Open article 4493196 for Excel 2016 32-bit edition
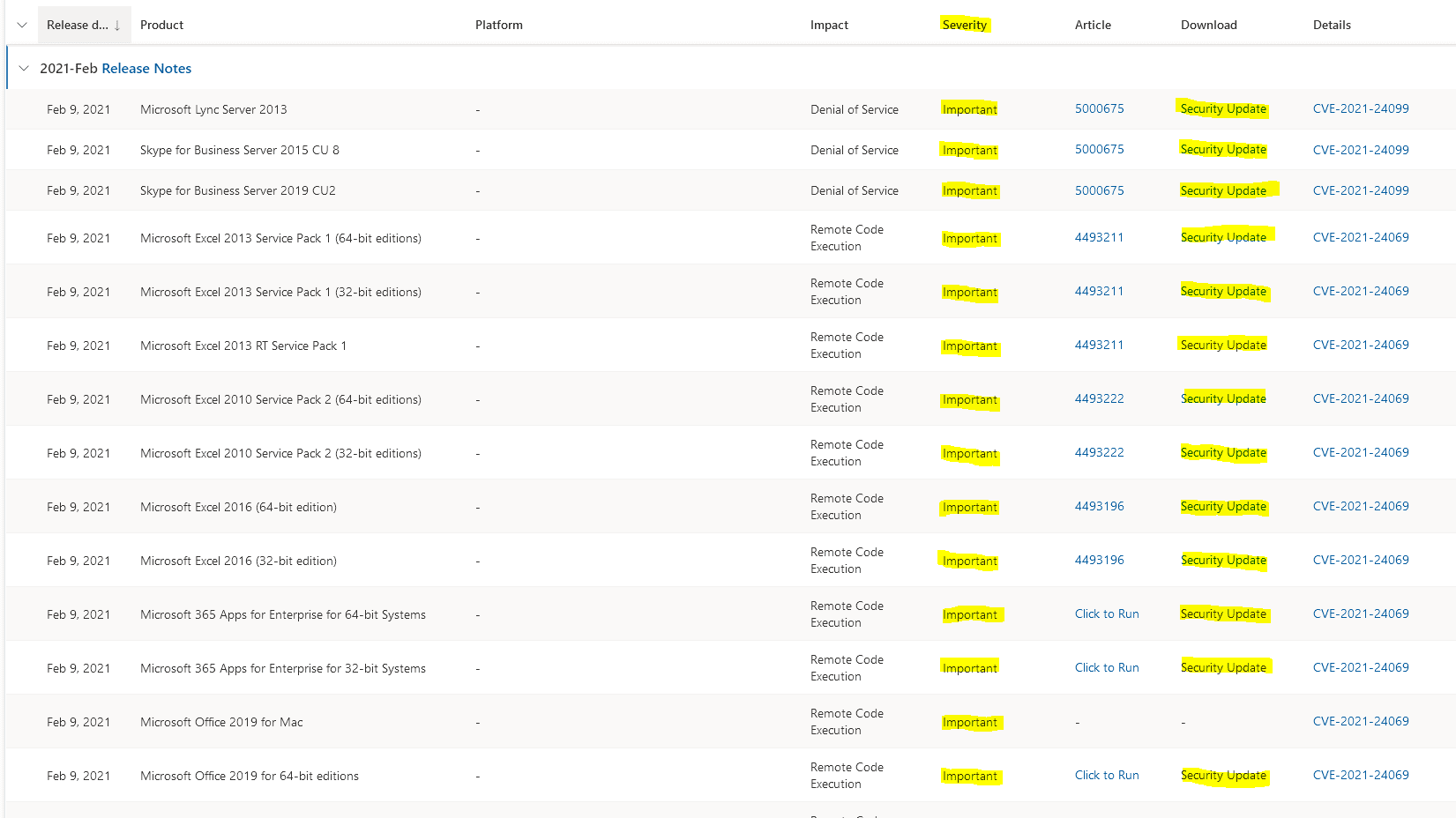The image size is (1456, 818). click(x=1100, y=561)
